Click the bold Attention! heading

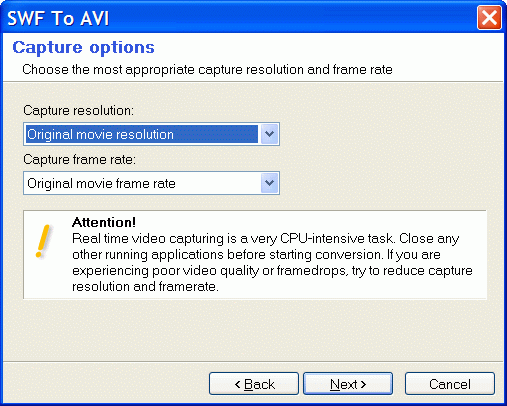click(104, 222)
